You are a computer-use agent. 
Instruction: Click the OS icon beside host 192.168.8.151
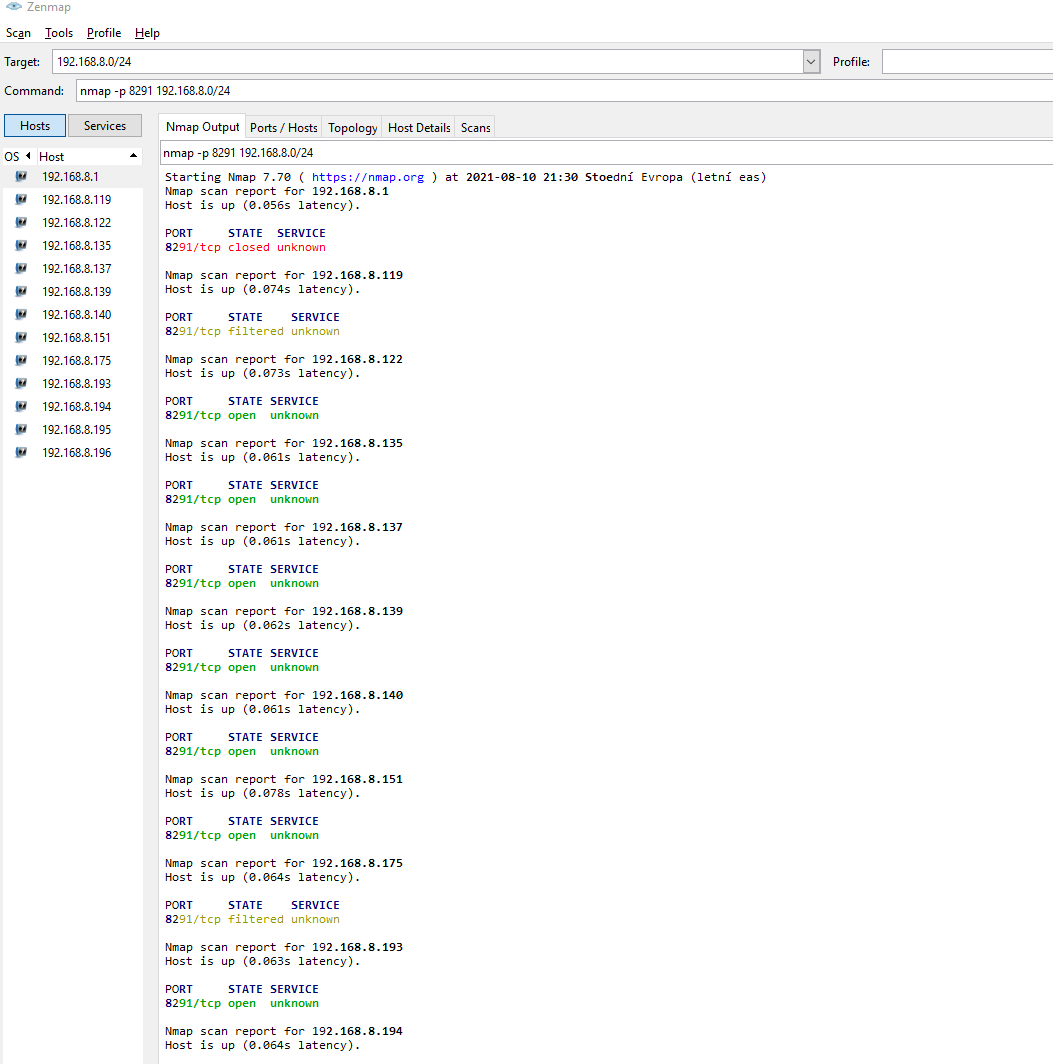coord(21,338)
